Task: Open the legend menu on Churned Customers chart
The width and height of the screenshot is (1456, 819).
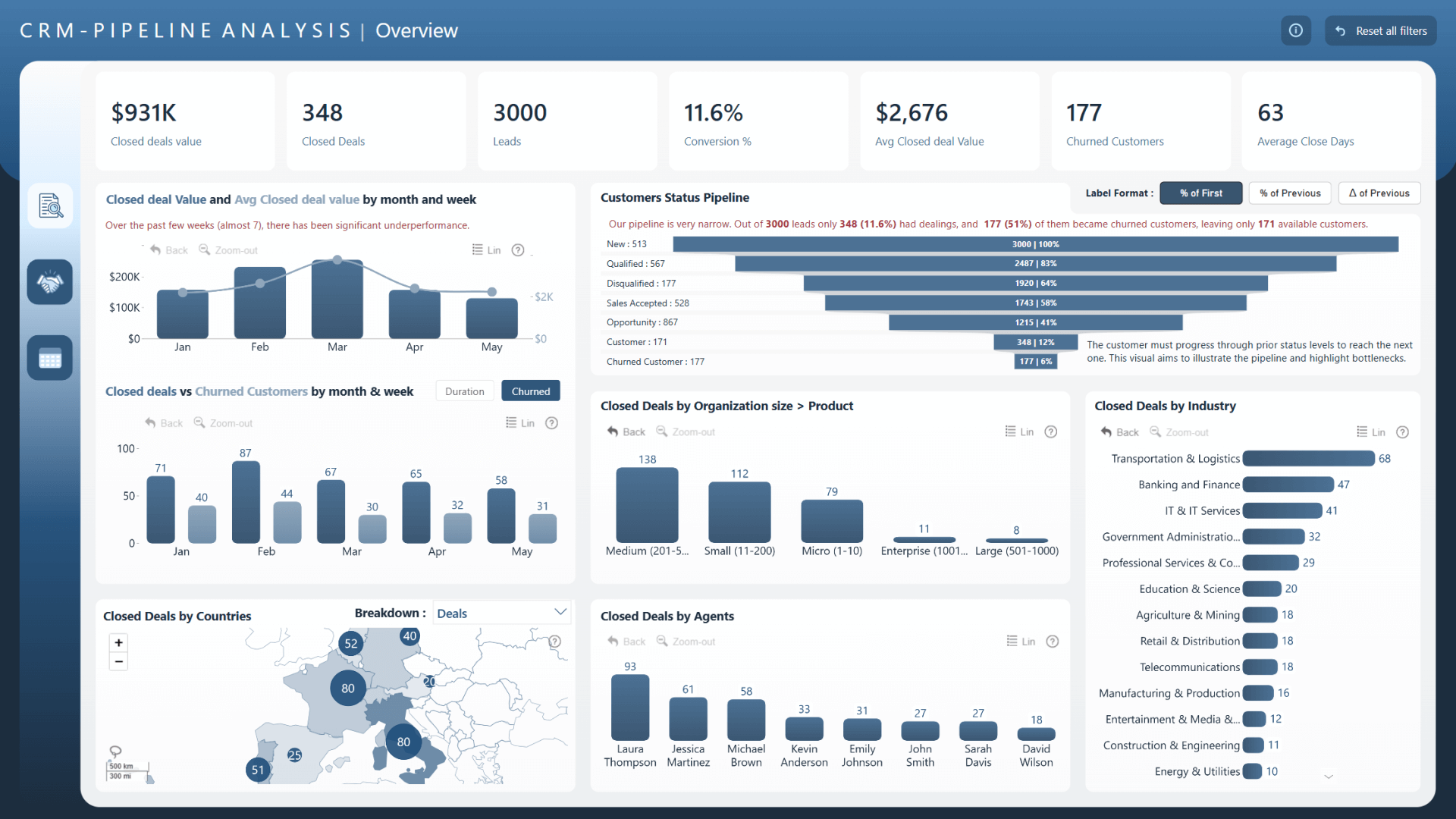Action: (x=513, y=422)
